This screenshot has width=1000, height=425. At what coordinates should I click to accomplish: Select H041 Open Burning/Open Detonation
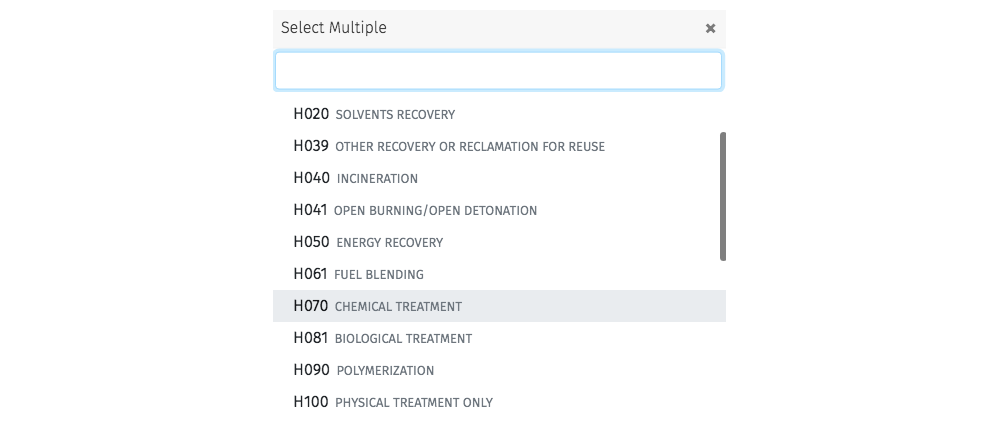coord(499,210)
